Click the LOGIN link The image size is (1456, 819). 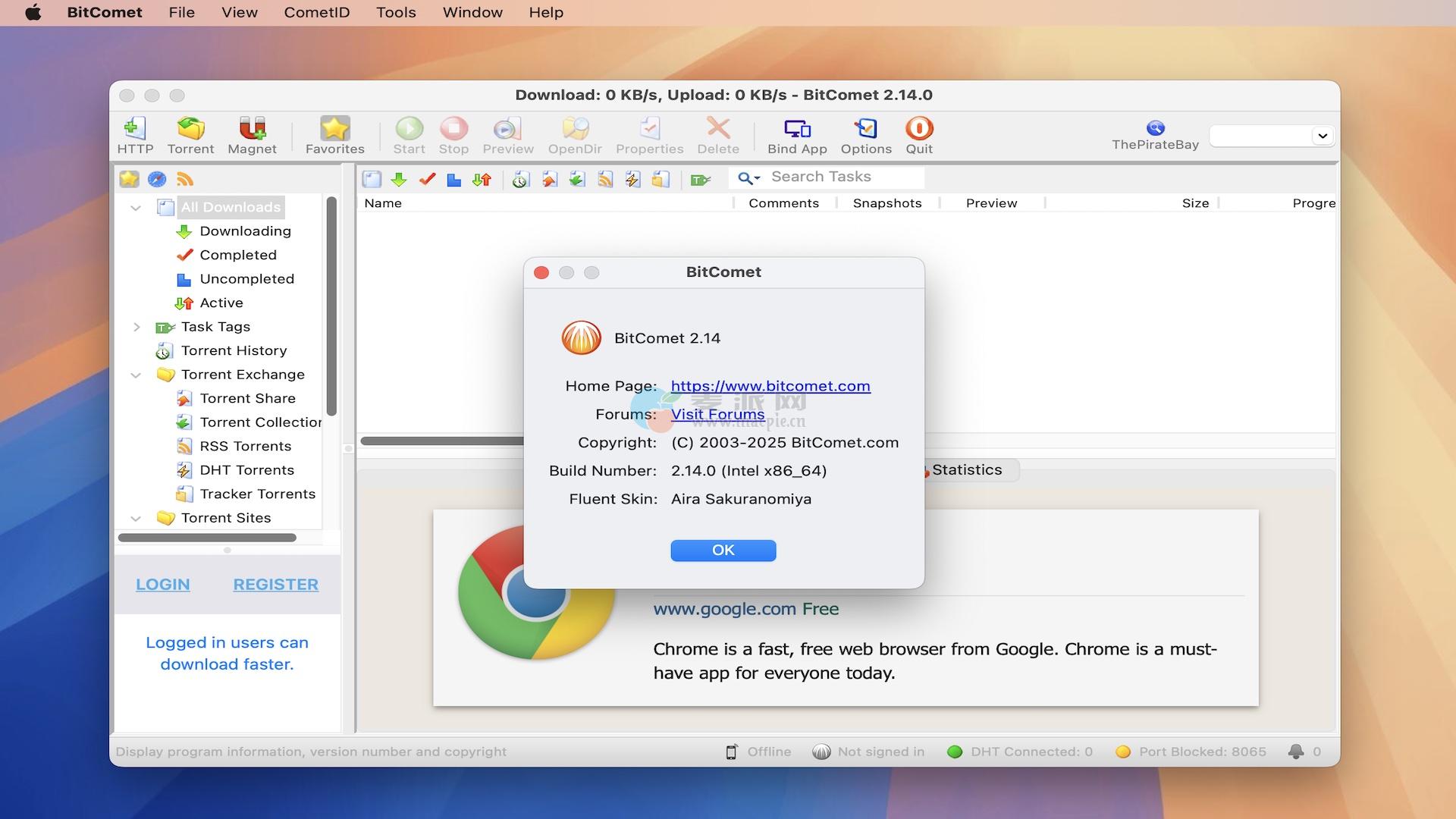click(x=163, y=585)
